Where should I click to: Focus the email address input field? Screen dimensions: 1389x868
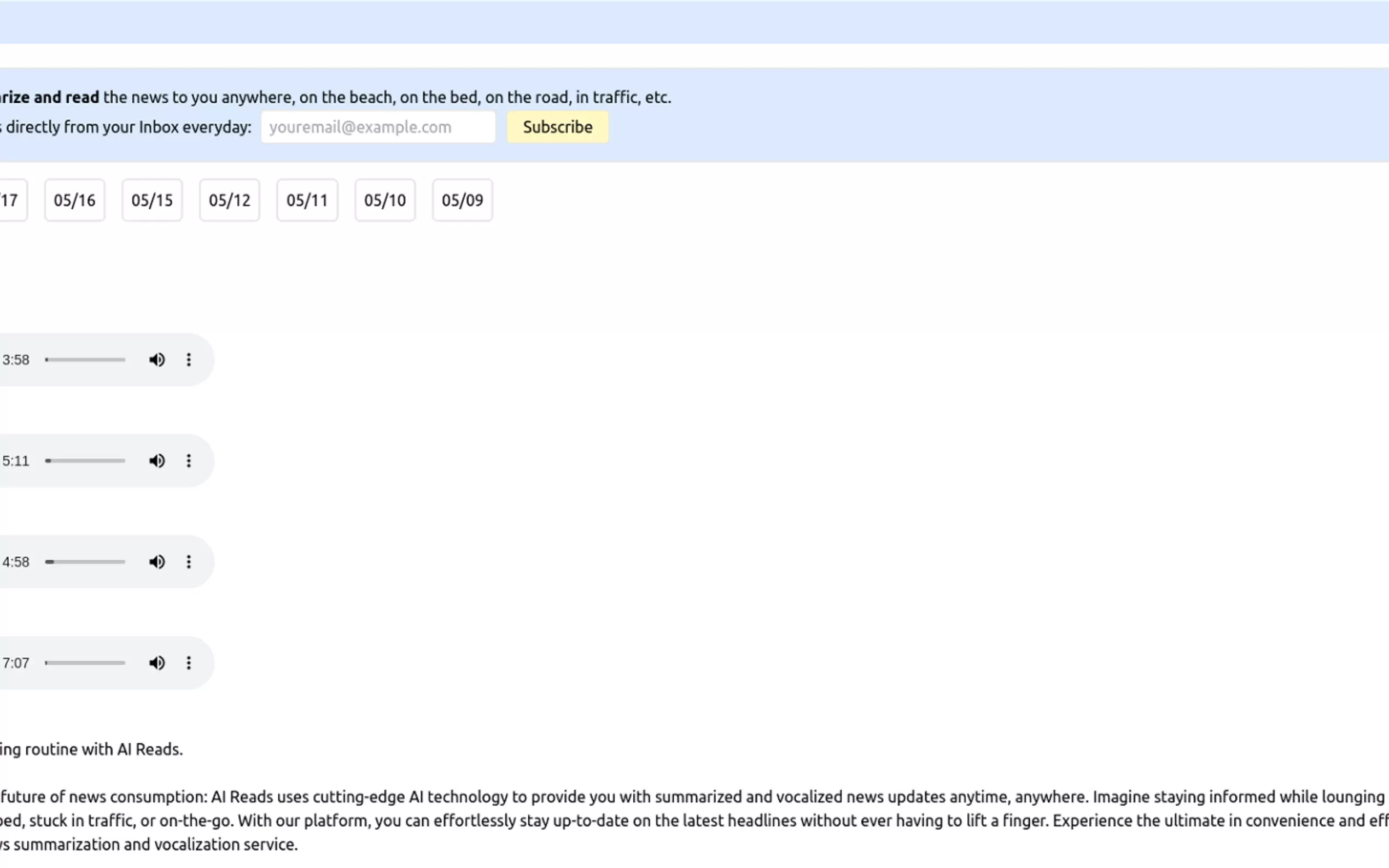coord(378,127)
